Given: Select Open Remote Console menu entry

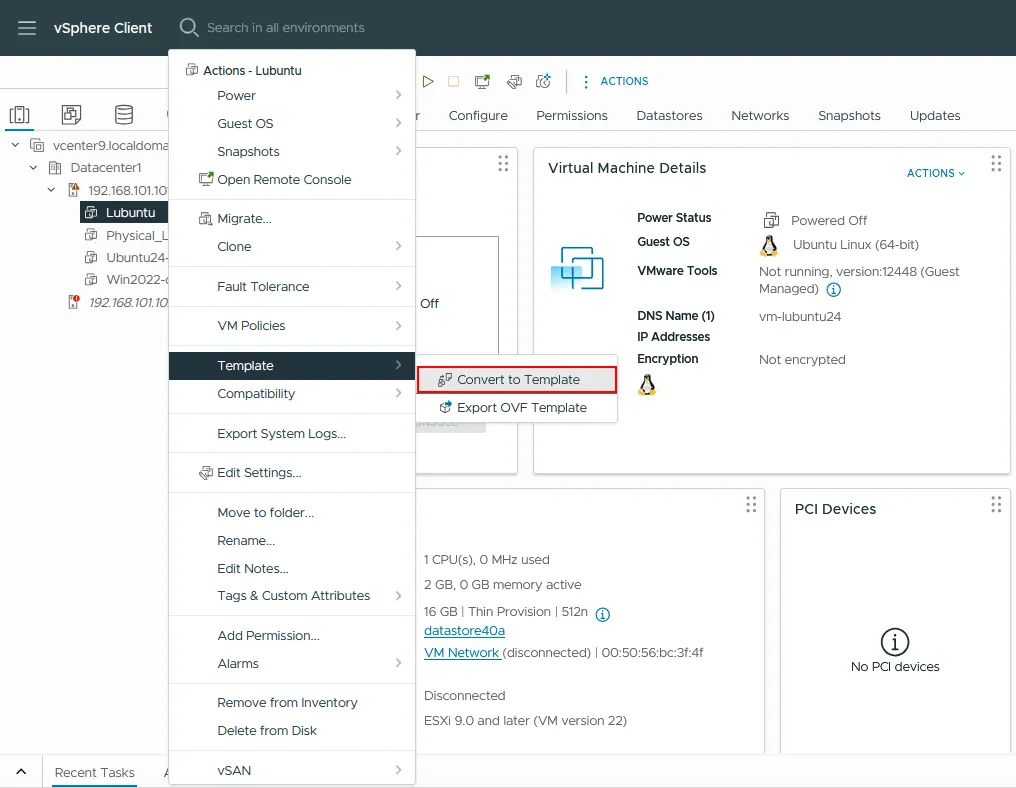Looking at the screenshot, I should coord(292,180).
